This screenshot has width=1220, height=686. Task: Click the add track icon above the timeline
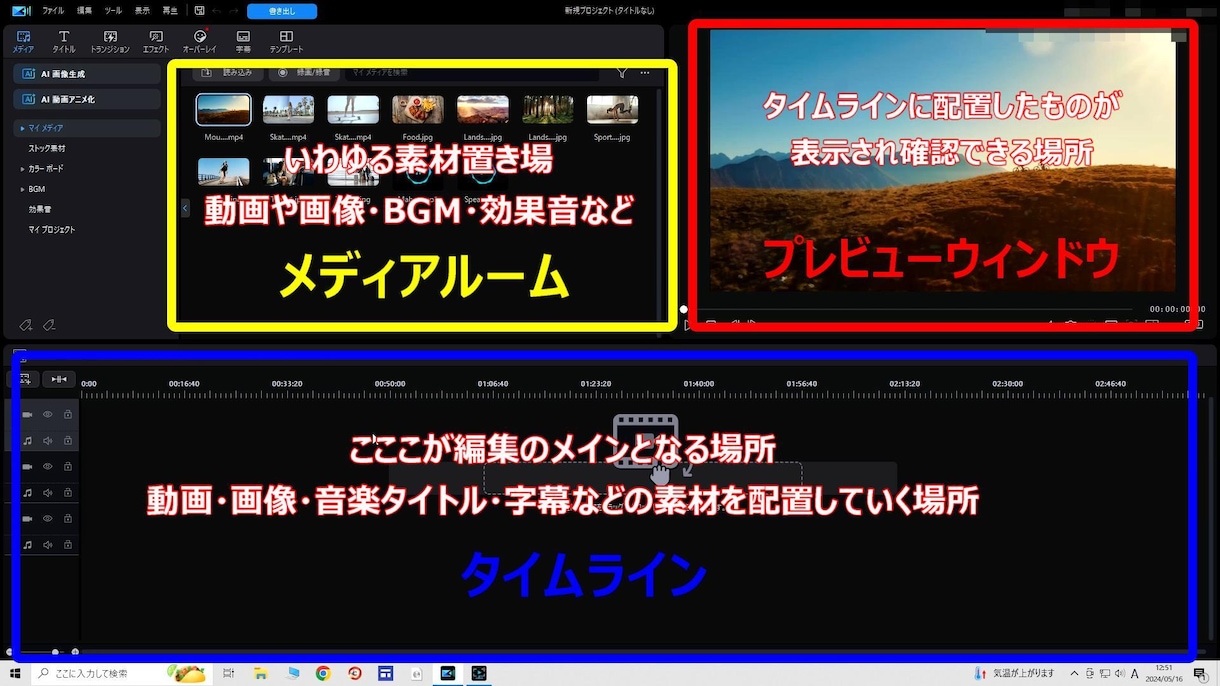(x=25, y=379)
